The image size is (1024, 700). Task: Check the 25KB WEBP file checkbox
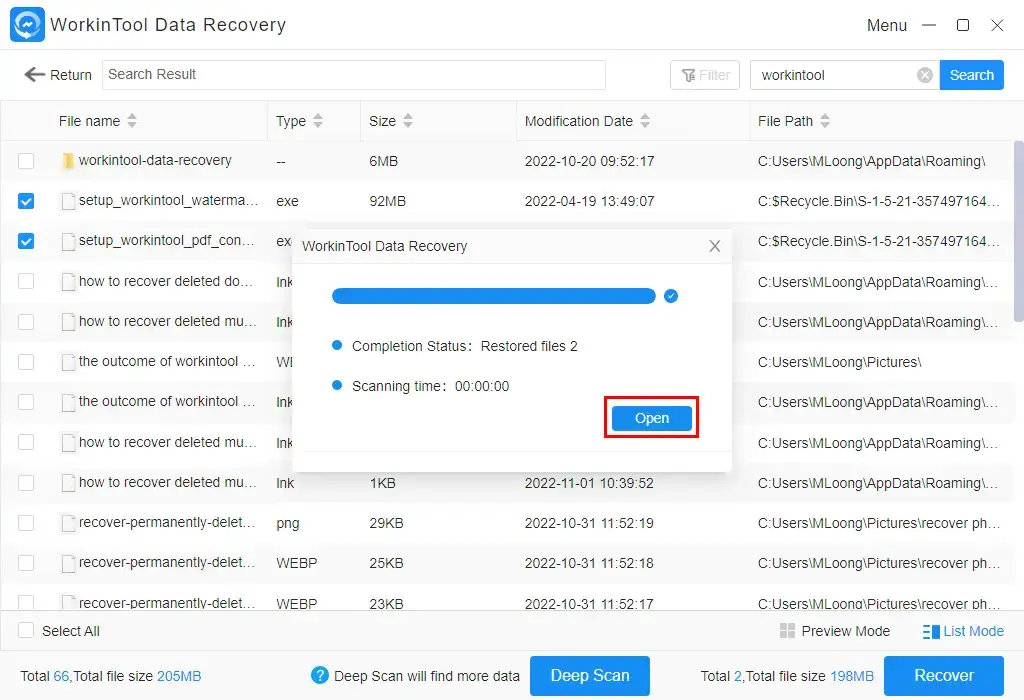click(26, 563)
